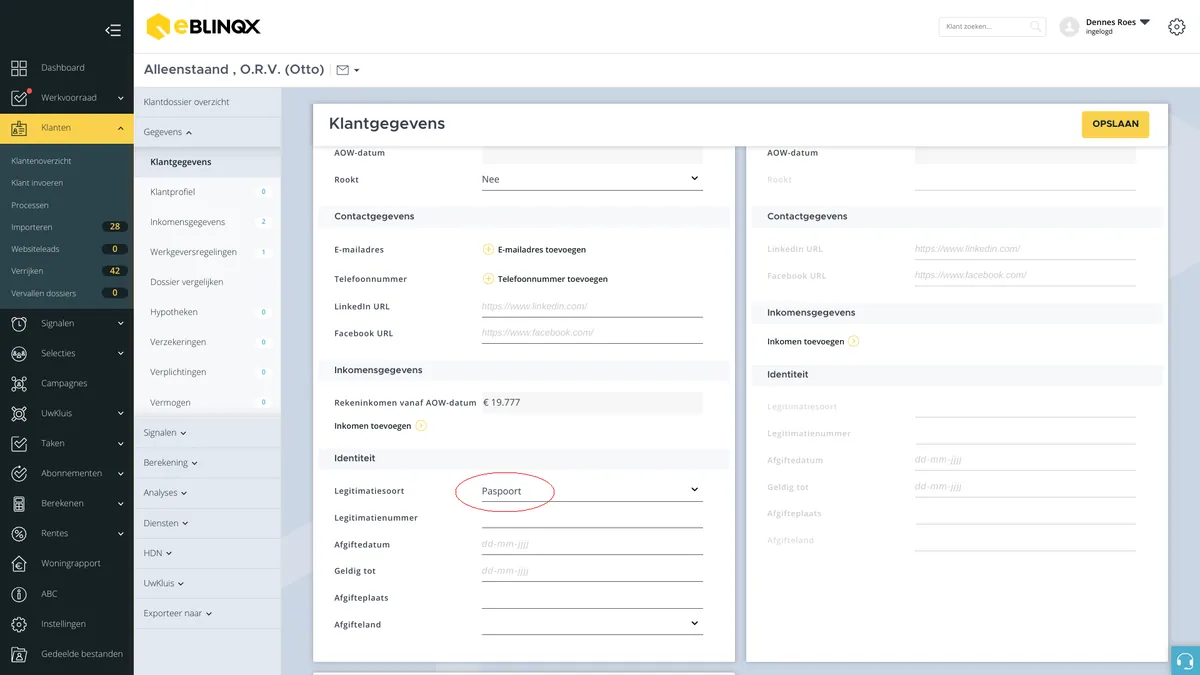Open the Berekenen calculator icon
Image resolution: width=1200 pixels, height=675 pixels.
click(x=19, y=503)
